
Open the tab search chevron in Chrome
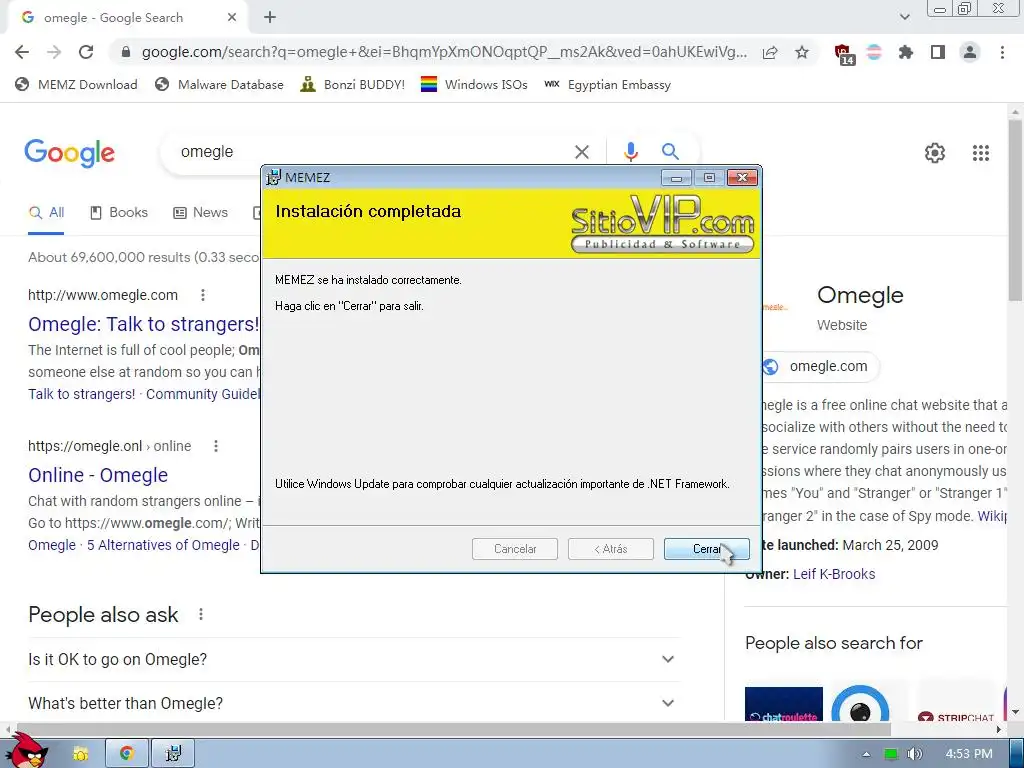pos(904,17)
